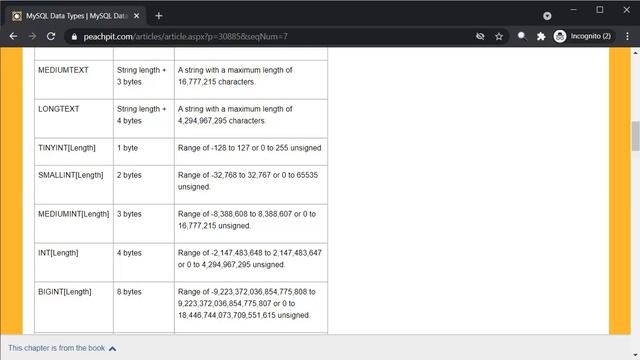Screen dimensions: 640x360
Task: Click the '4,294,967,295 characters' description
Action: [251, 118]
